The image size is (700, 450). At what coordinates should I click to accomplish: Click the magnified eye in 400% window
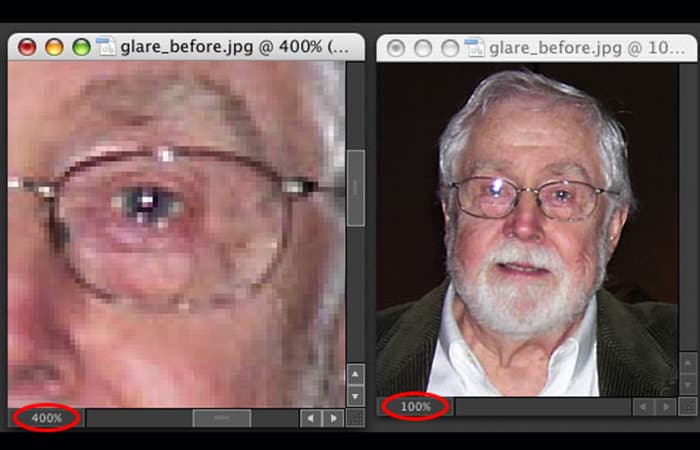pyautogui.click(x=150, y=203)
